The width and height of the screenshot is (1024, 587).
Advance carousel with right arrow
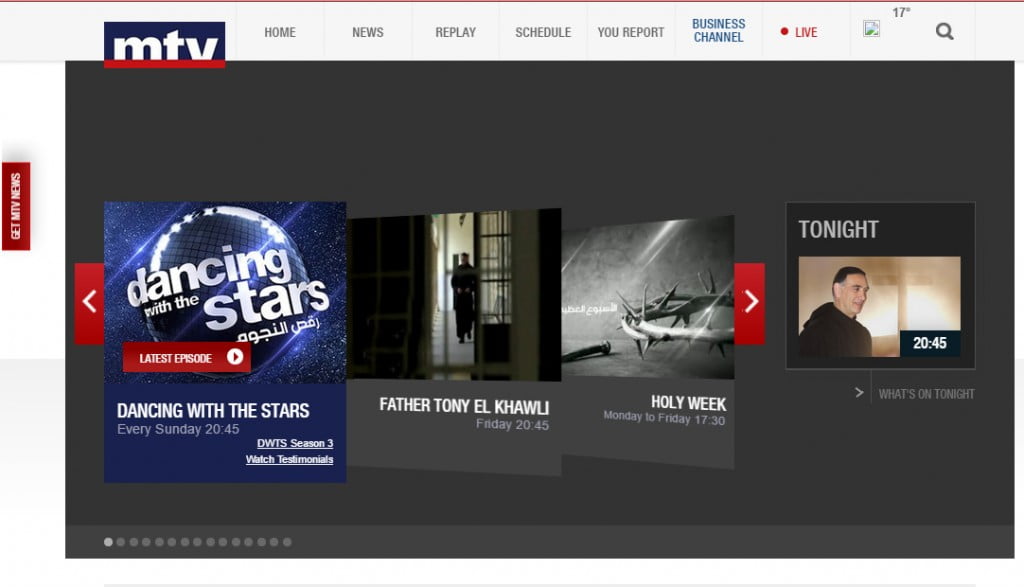point(750,303)
